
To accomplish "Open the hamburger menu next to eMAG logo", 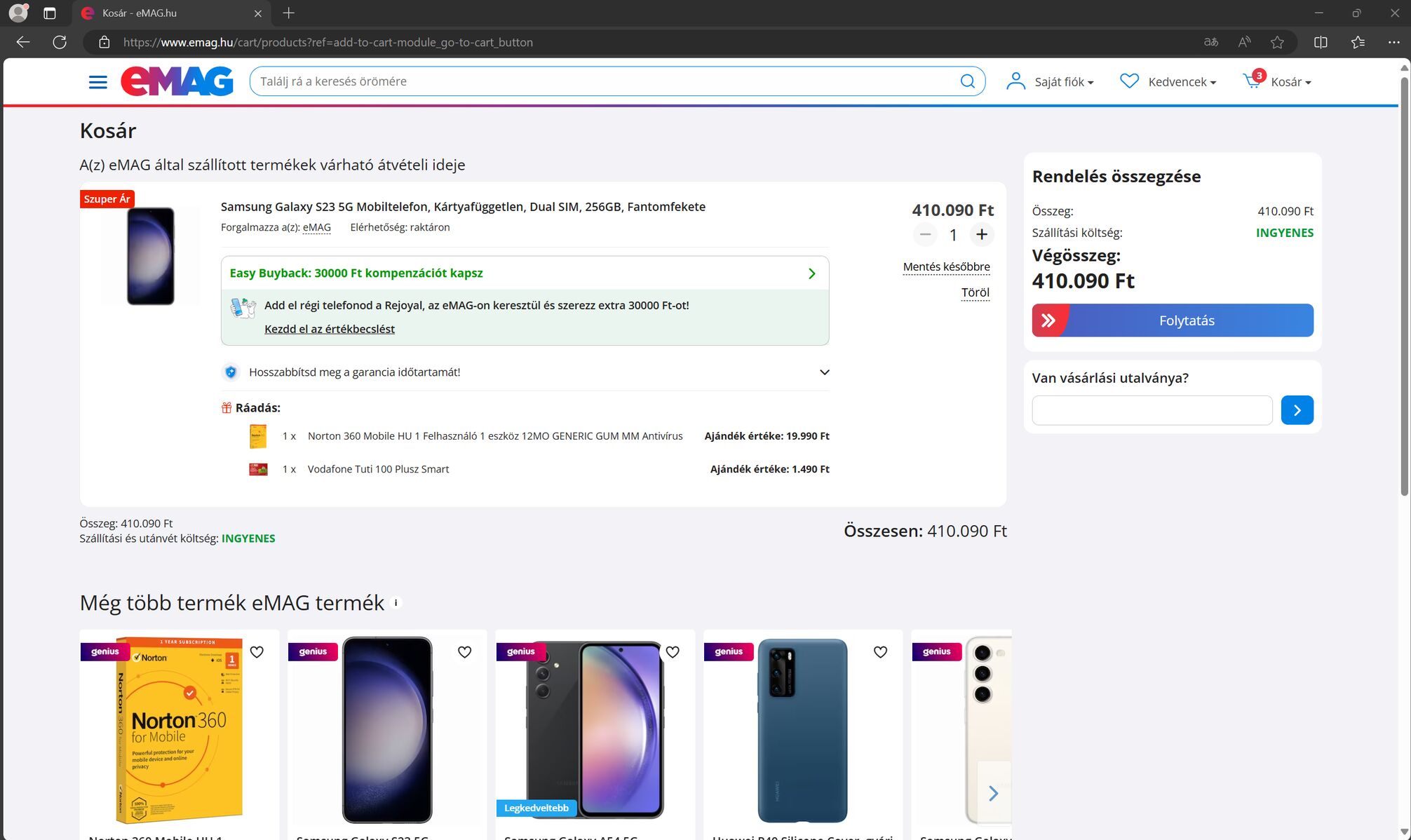I will (x=98, y=82).
